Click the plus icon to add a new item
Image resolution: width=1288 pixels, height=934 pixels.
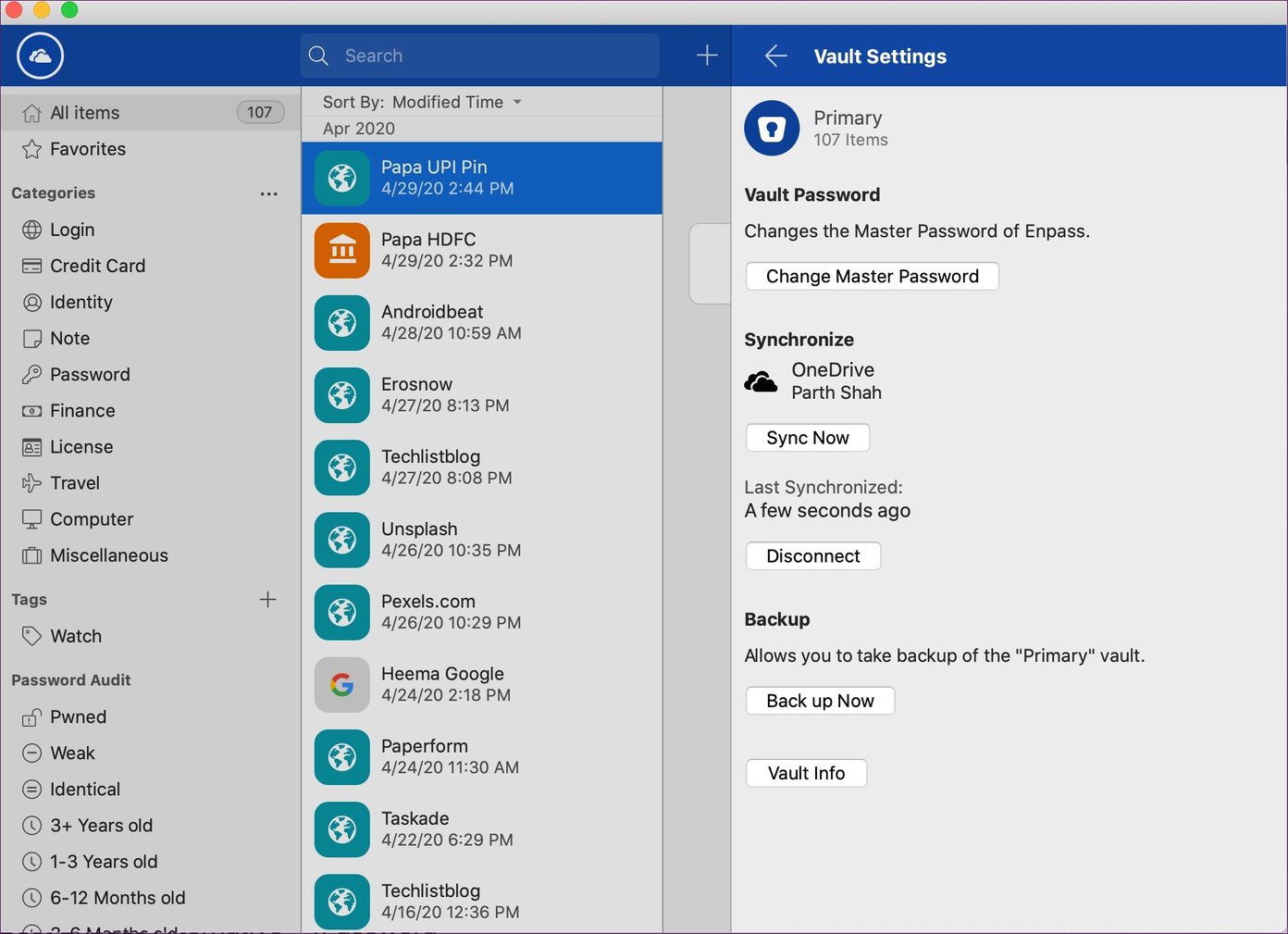tap(707, 56)
